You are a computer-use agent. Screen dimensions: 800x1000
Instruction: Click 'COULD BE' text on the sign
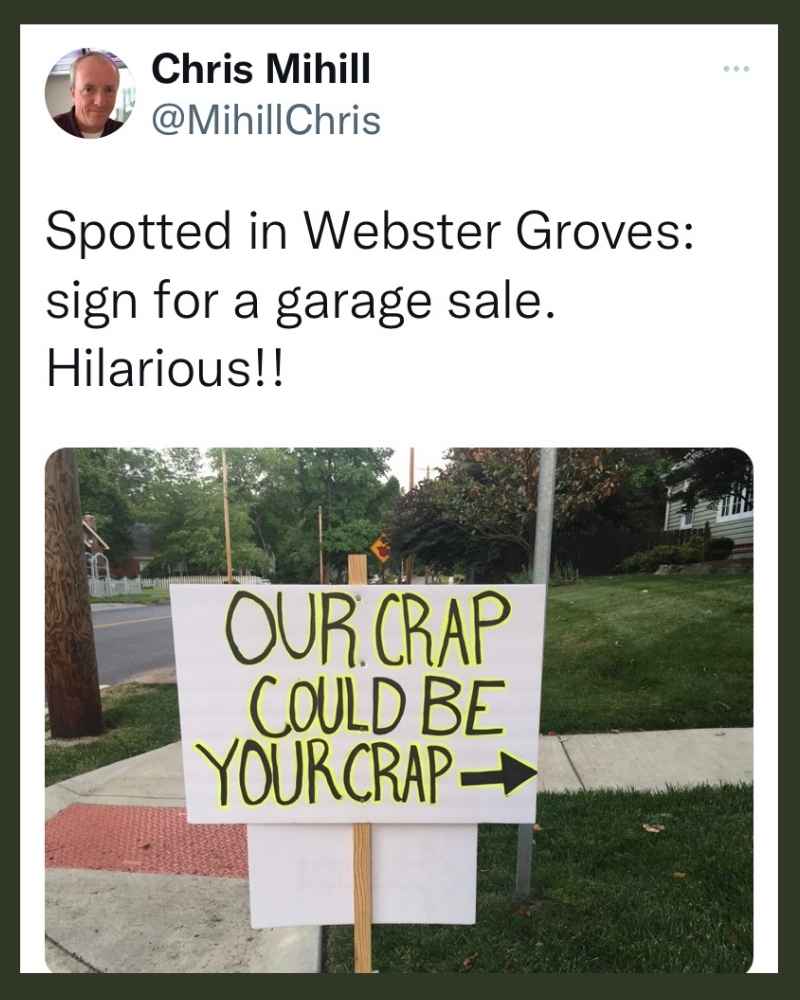[376, 707]
